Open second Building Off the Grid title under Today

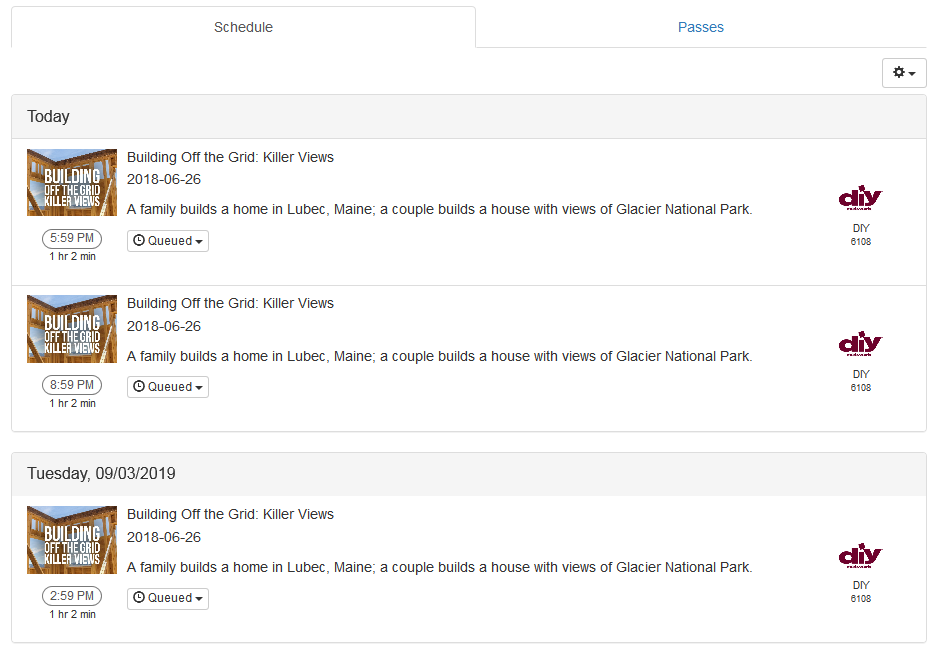(230, 303)
